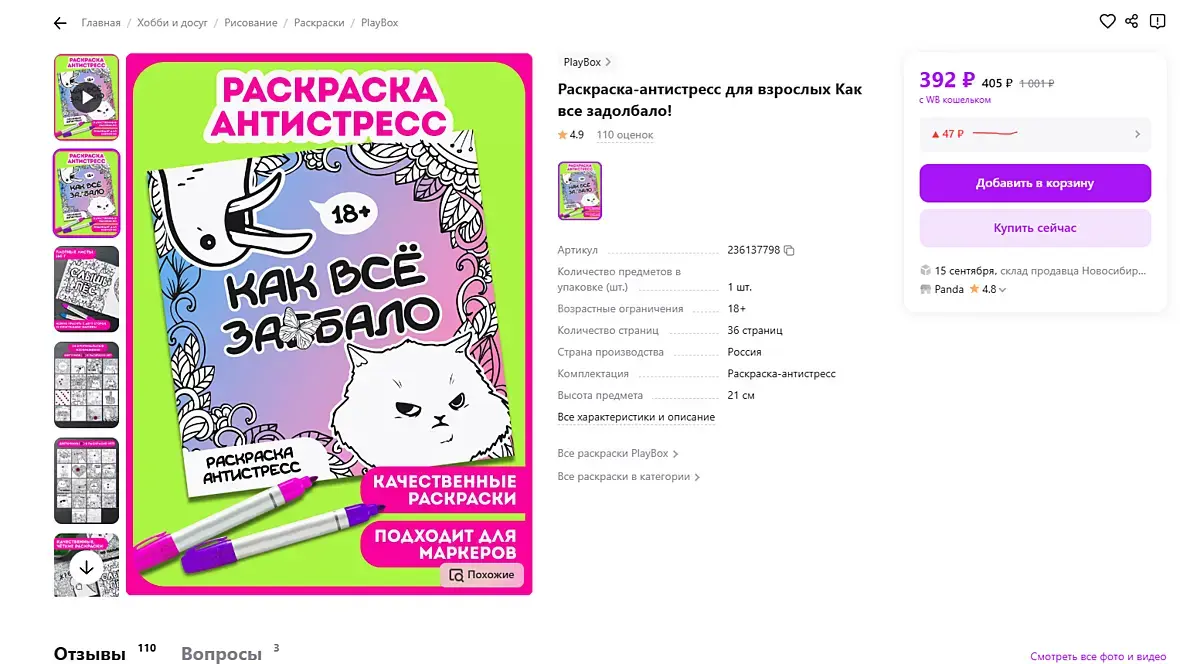Click the report complaint icon

1157,21
